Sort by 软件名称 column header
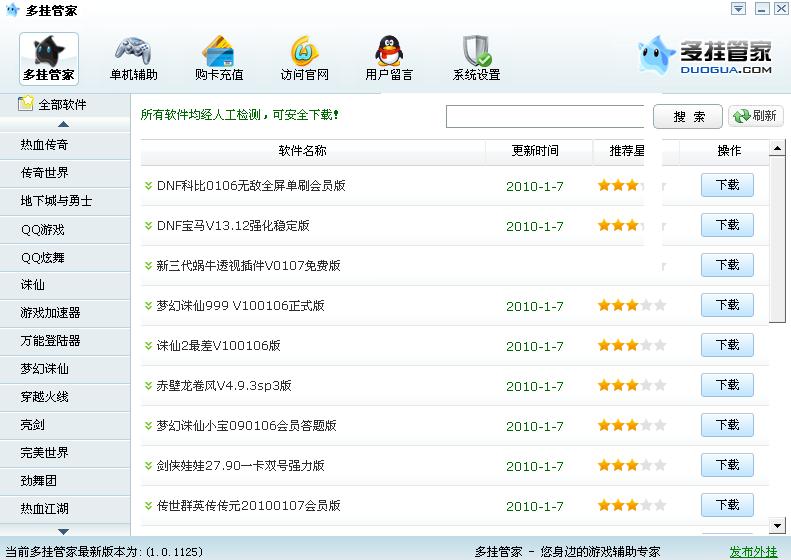 [x=313, y=151]
